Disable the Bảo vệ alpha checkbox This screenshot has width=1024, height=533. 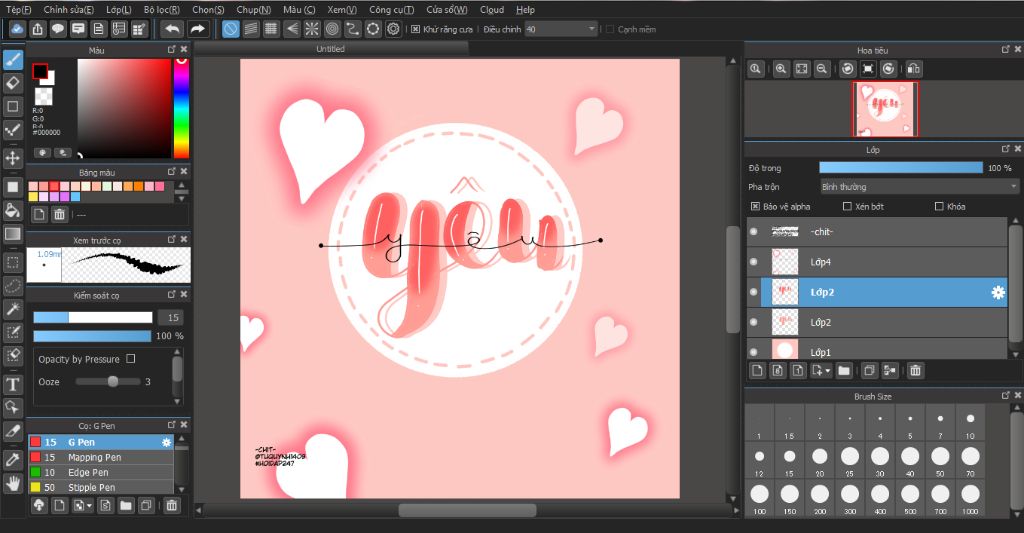click(x=755, y=206)
